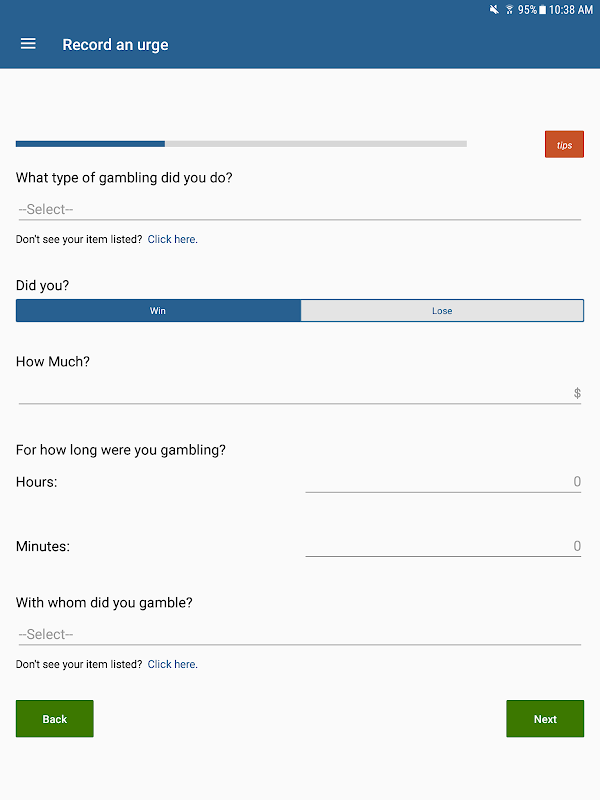Image resolution: width=600 pixels, height=800 pixels.
Task: Tap the battery indicator icon
Action: coord(542,10)
